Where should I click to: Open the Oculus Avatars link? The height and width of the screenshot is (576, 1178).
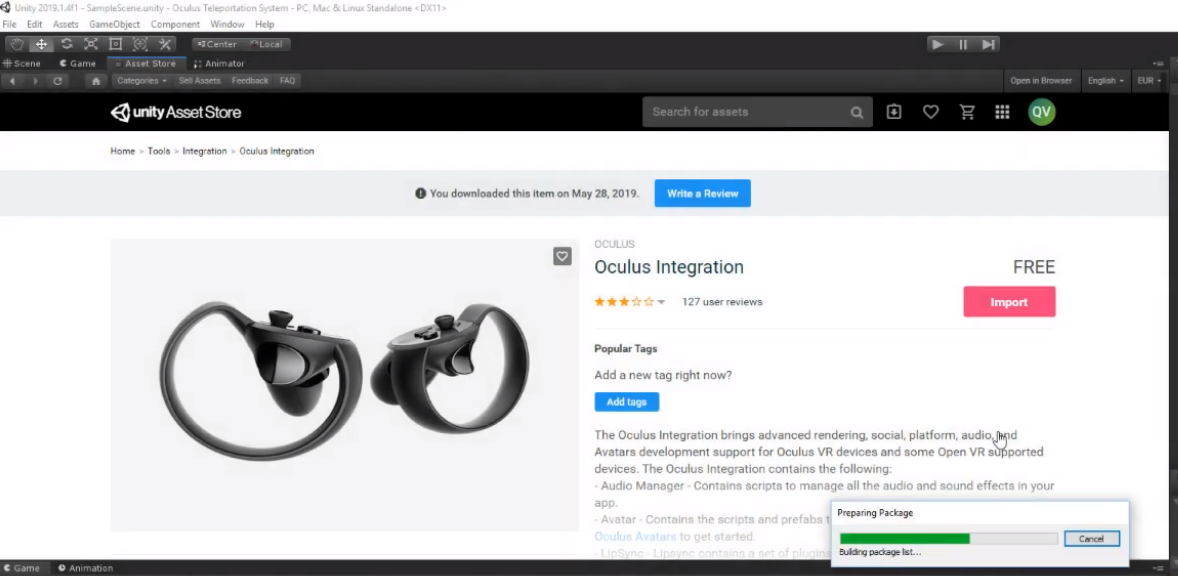[635, 536]
